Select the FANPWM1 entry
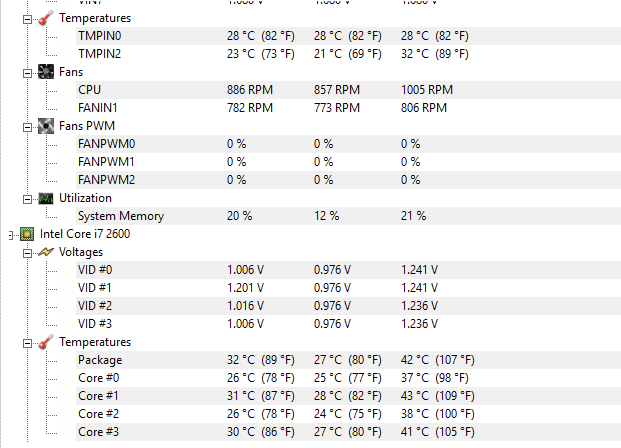The image size is (621, 448). 106,162
